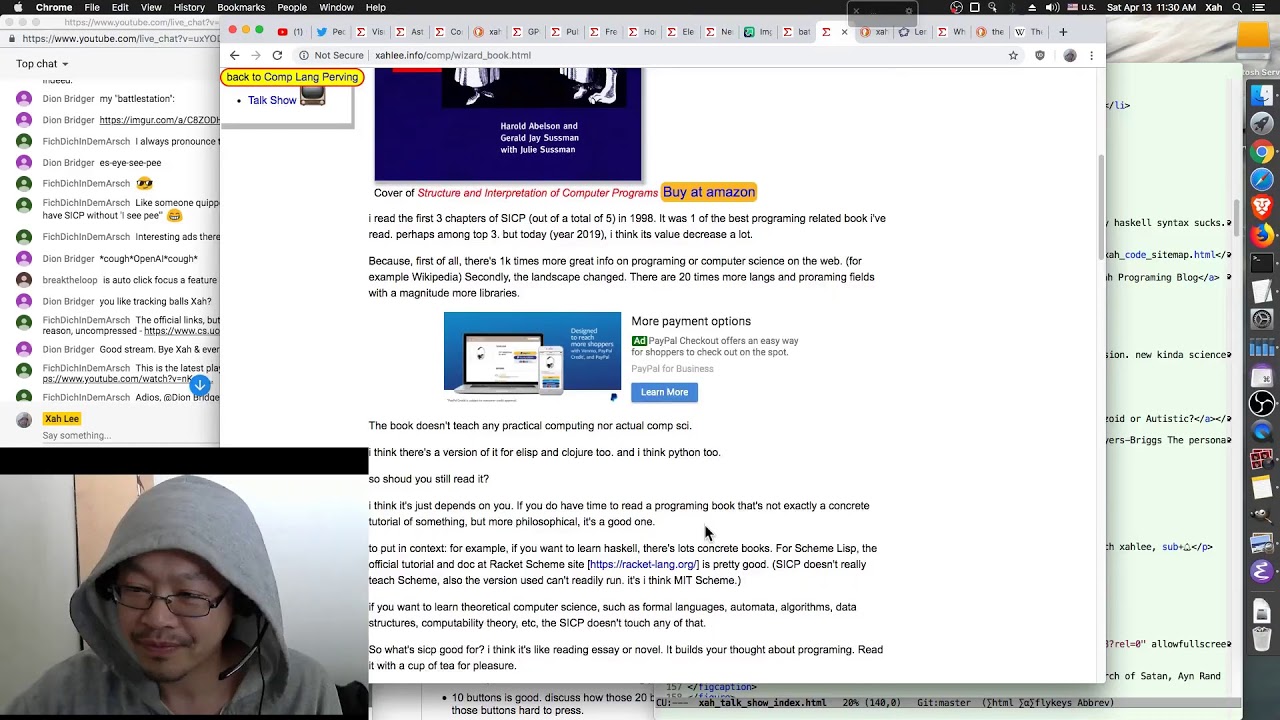1280x720 pixels.
Task: Open the Talk Show sidebar link
Action: [272, 100]
